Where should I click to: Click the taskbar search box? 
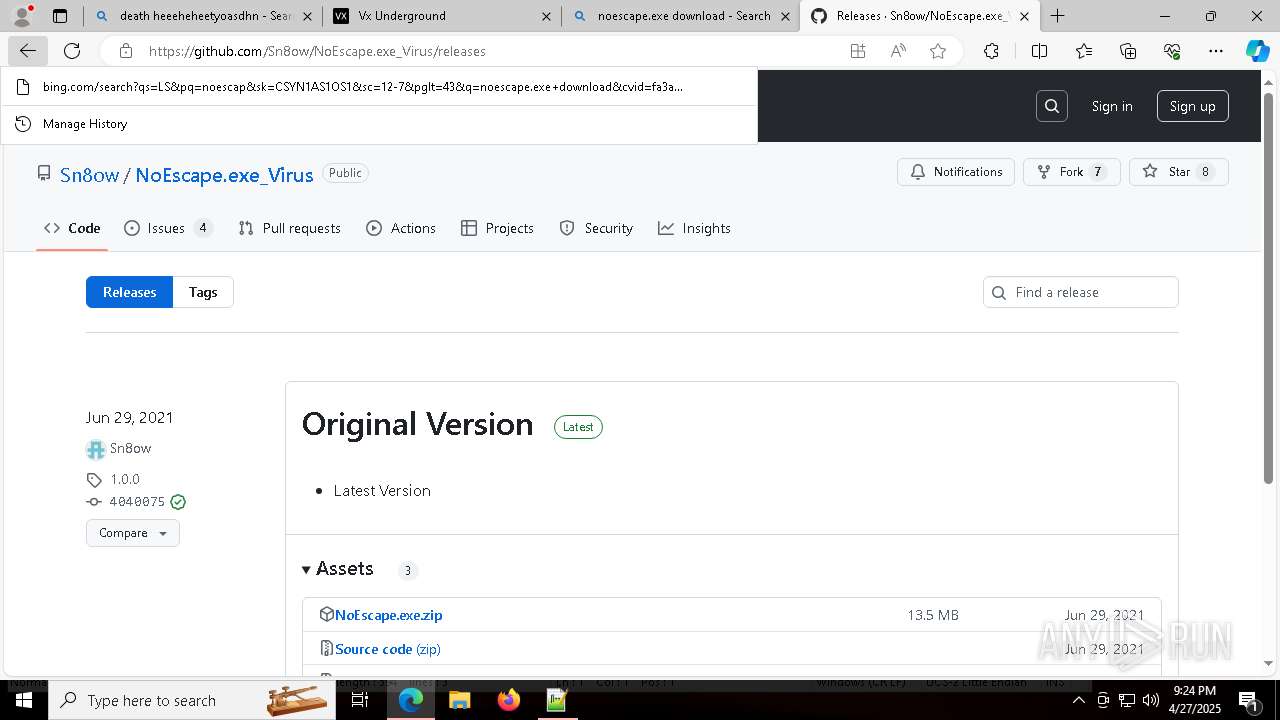[x=193, y=700]
